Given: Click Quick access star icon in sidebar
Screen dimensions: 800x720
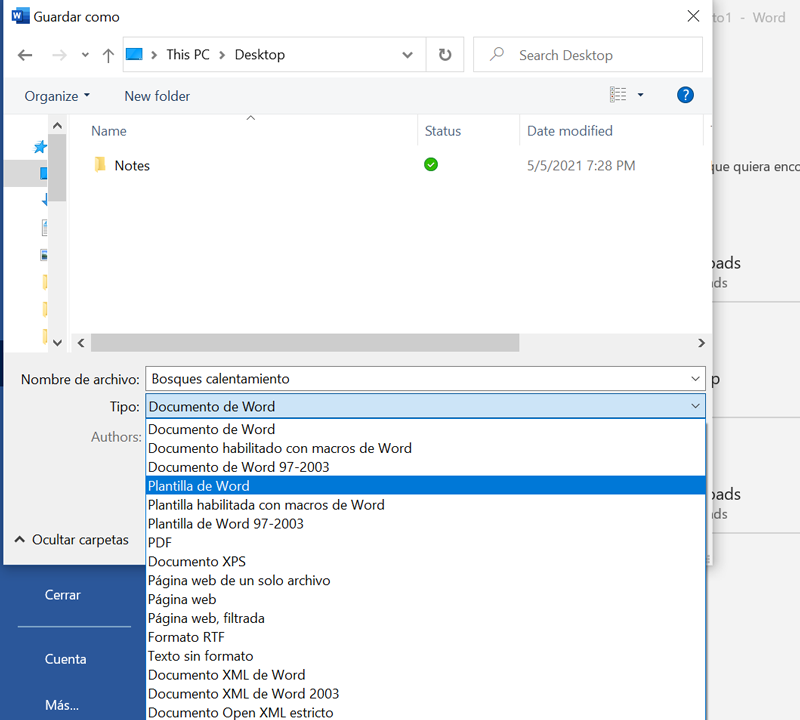Looking at the screenshot, I should (x=40, y=147).
